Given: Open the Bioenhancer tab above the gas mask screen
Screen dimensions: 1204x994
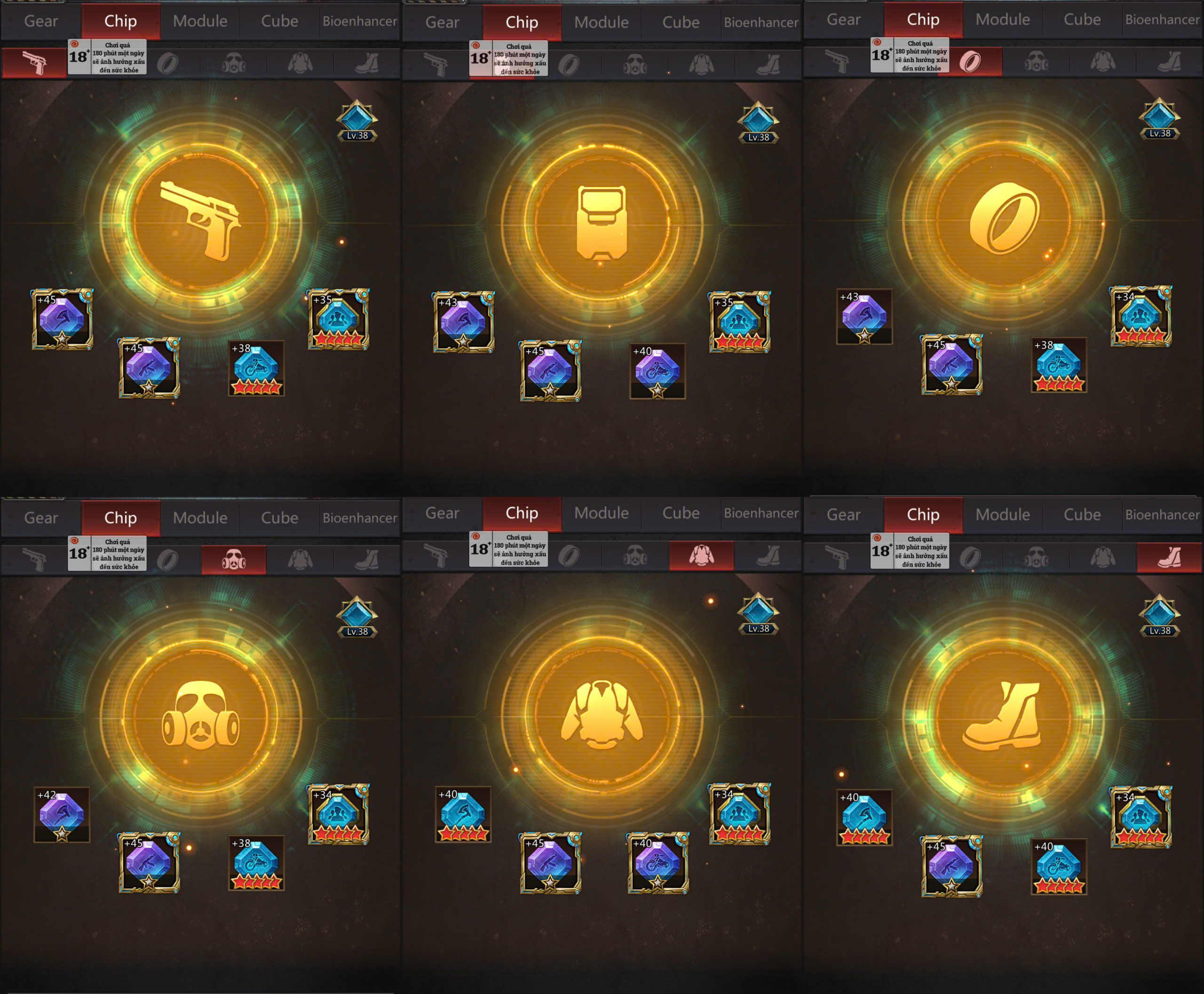Looking at the screenshot, I should pyautogui.click(x=360, y=518).
